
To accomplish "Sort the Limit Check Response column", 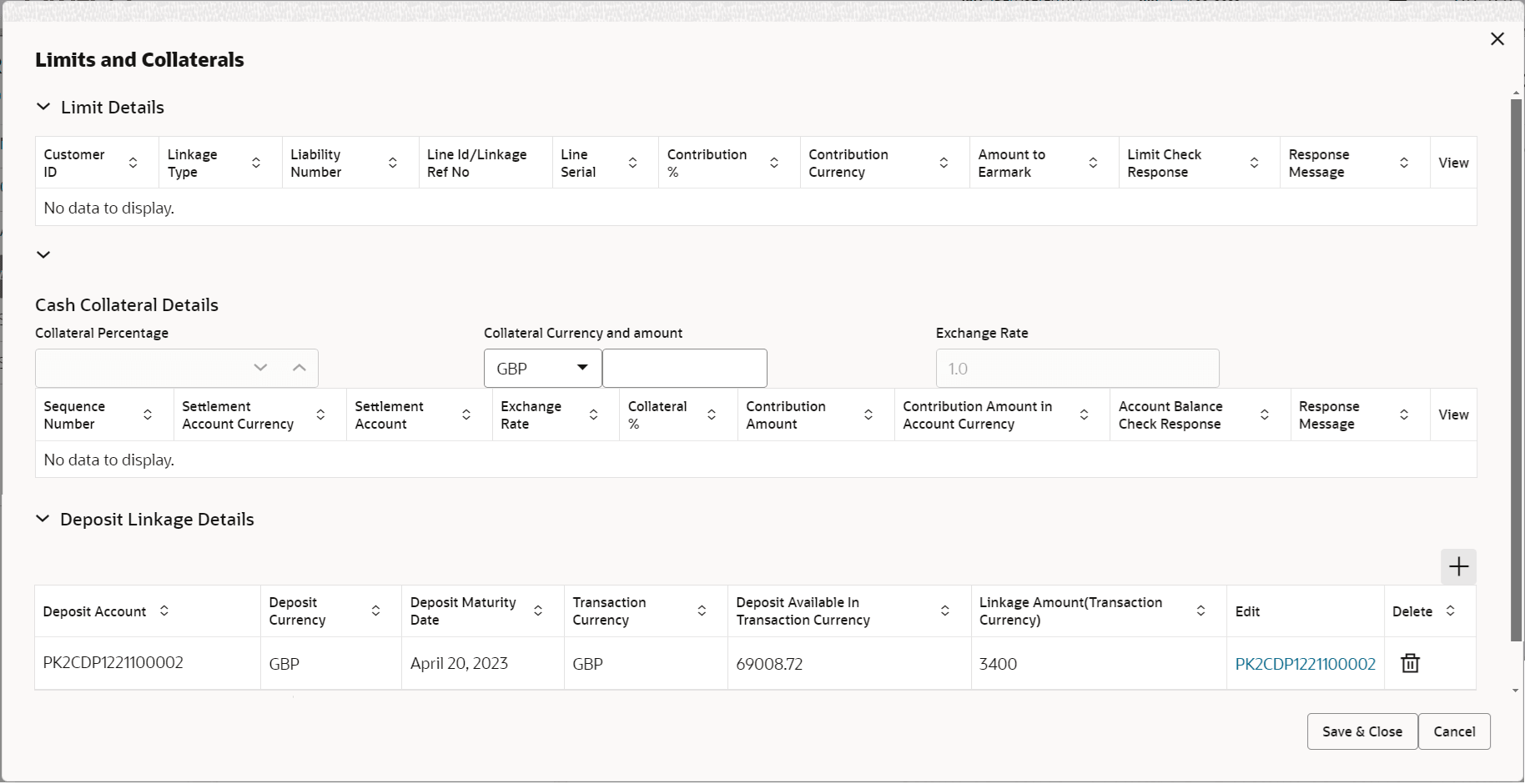I will click(x=1254, y=163).
